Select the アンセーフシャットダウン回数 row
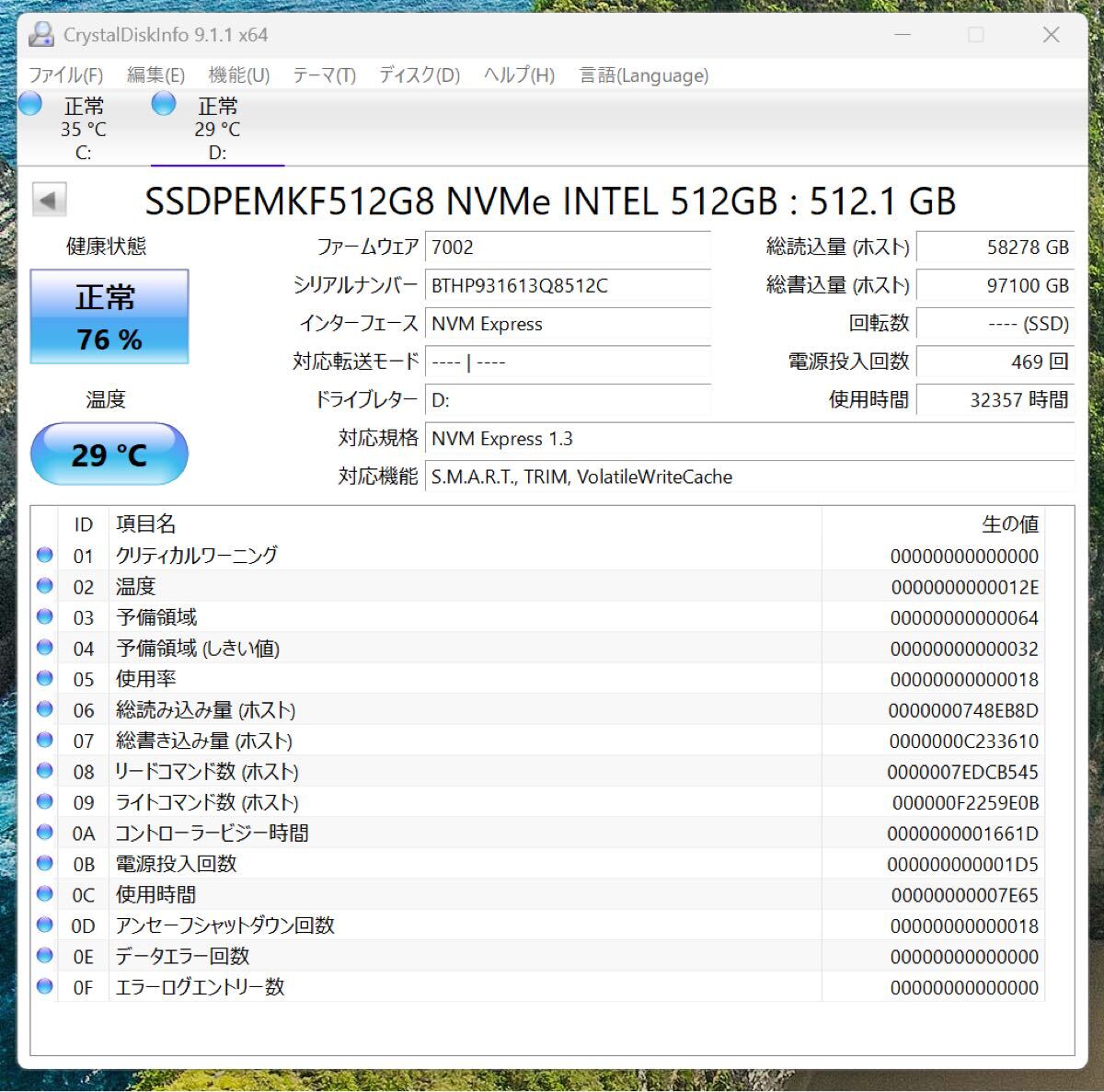Screen dimensions: 1104x1092 pyautogui.click(x=538, y=925)
